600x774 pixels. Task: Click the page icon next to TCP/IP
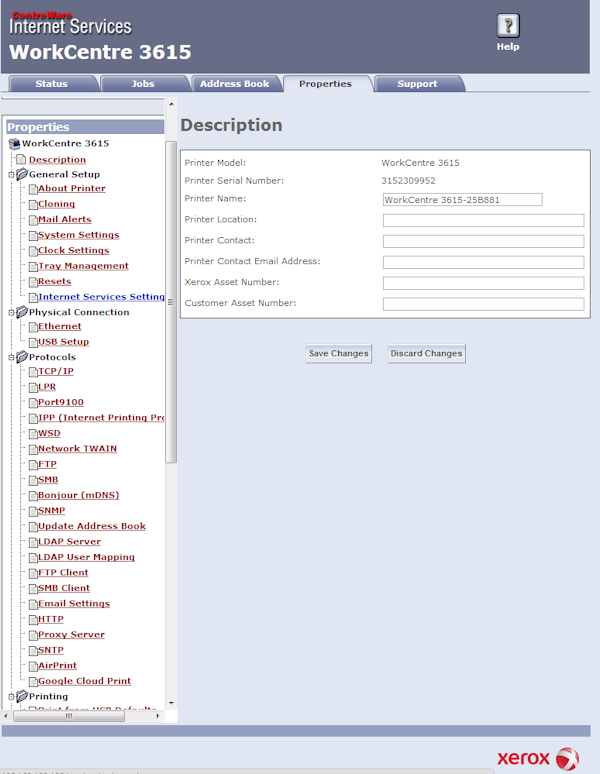click(32, 372)
